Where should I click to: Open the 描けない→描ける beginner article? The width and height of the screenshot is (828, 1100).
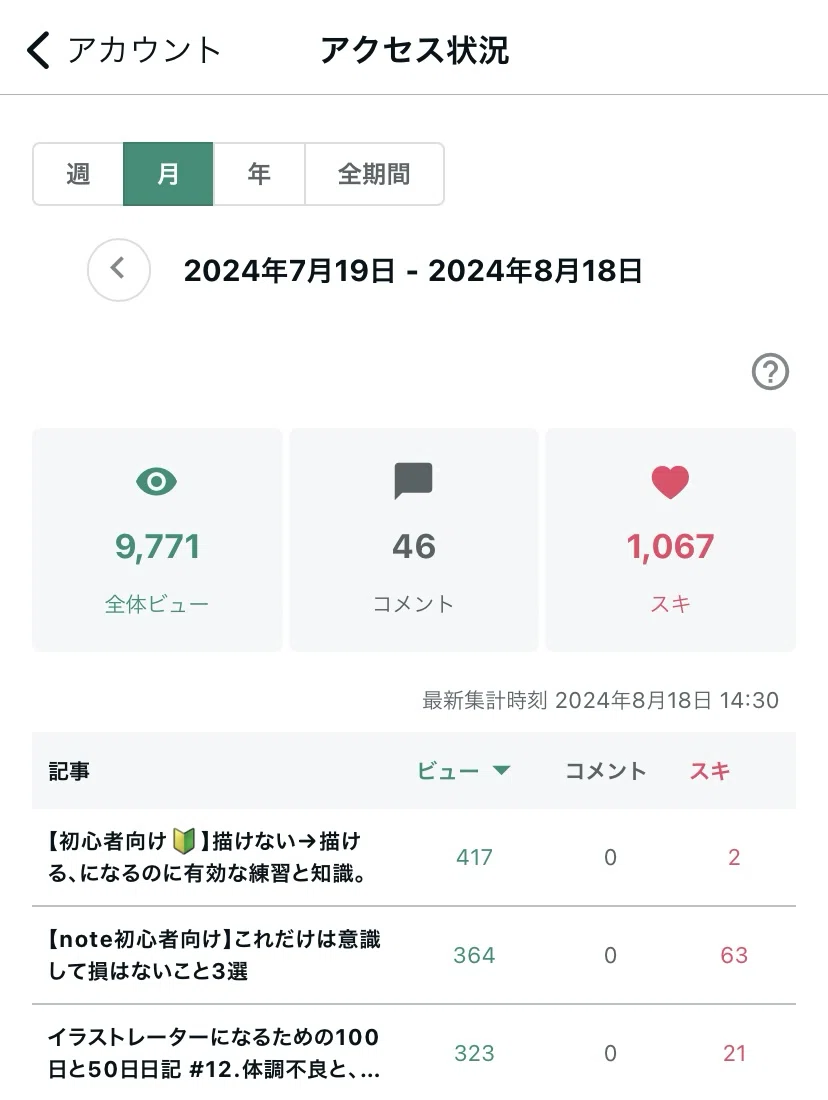tap(414, 857)
